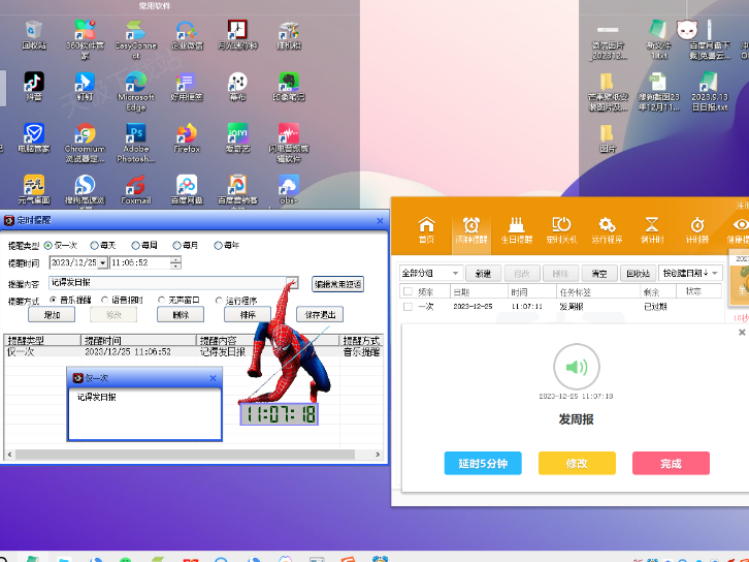This screenshot has height=562, width=749.
Task: Launch Firefox from the desktop
Action: pos(187,138)
